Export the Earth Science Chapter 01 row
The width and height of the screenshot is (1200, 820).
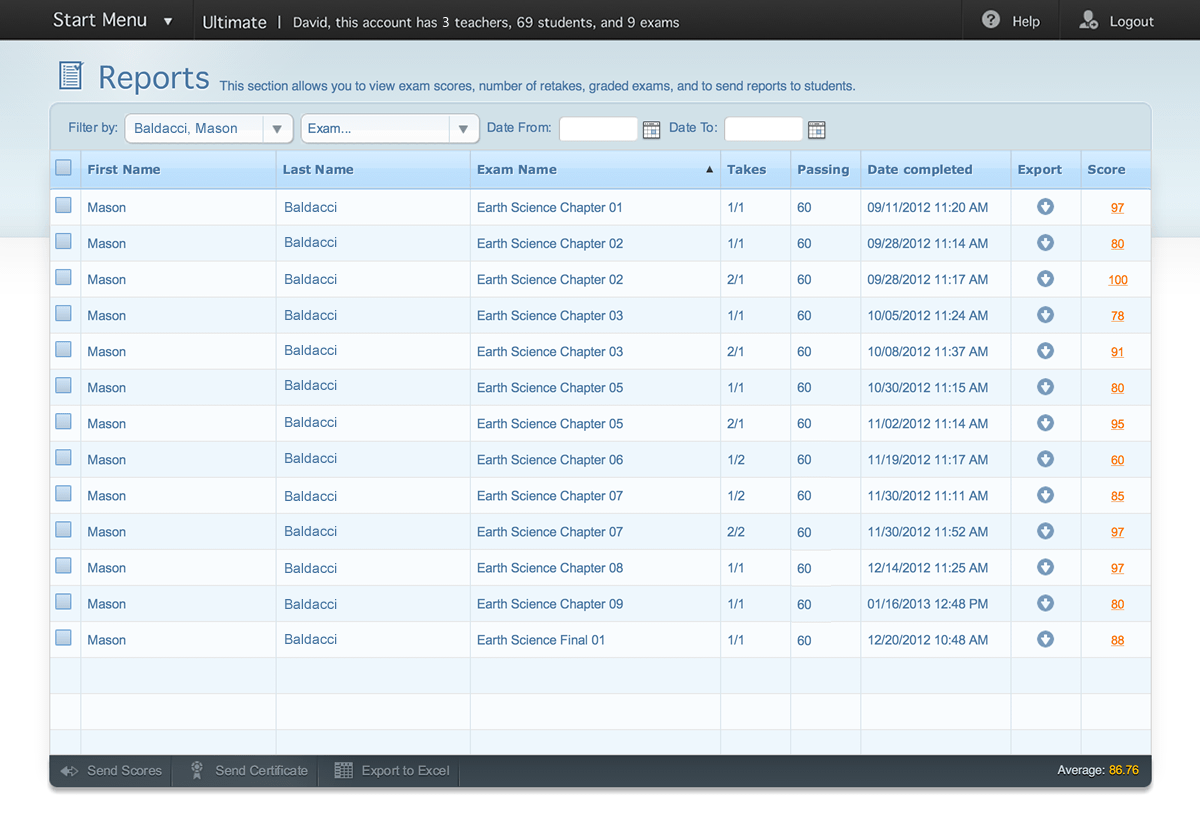pos(1045,207)
